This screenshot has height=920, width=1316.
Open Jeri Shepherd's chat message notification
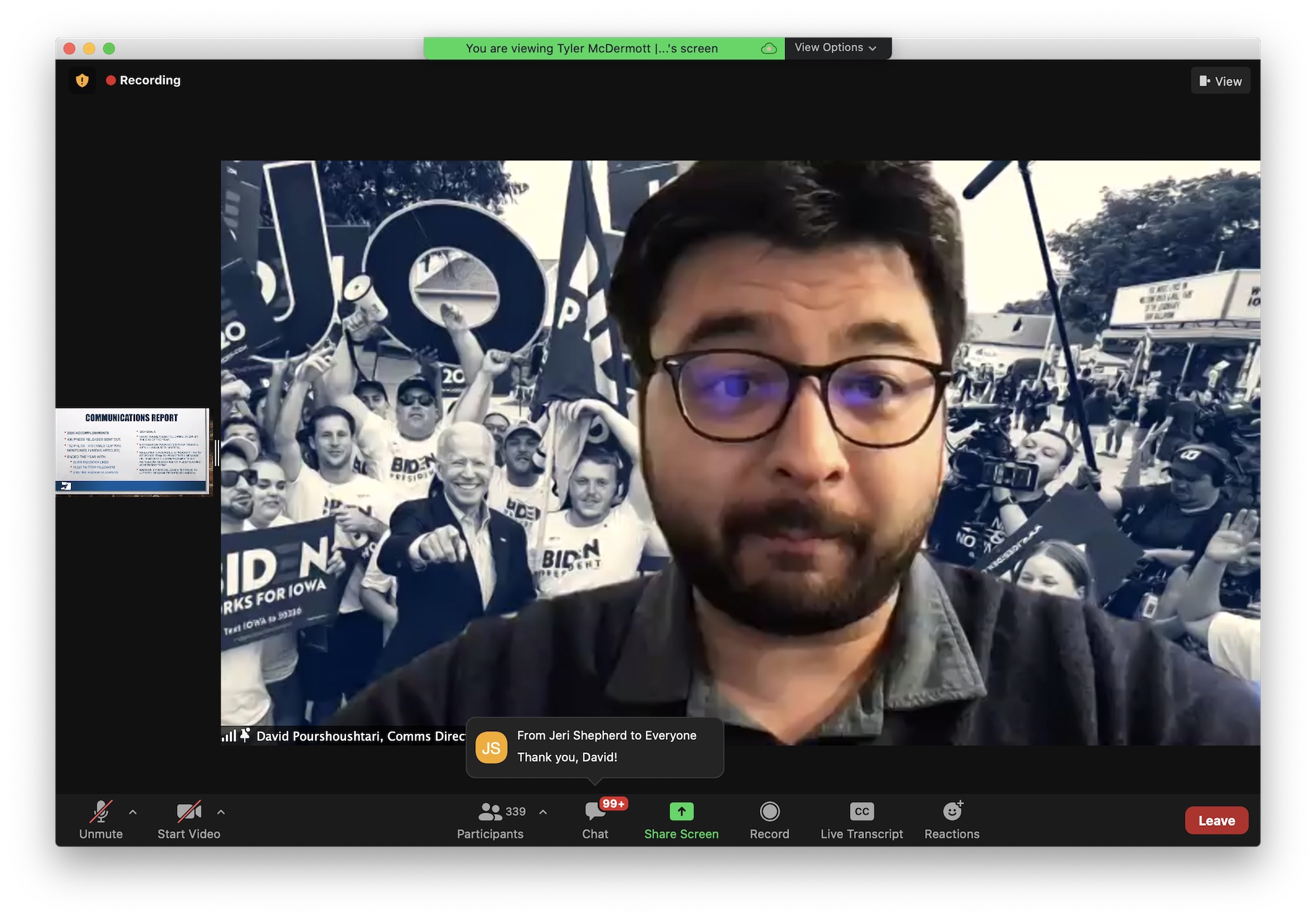tap(595, 747)
